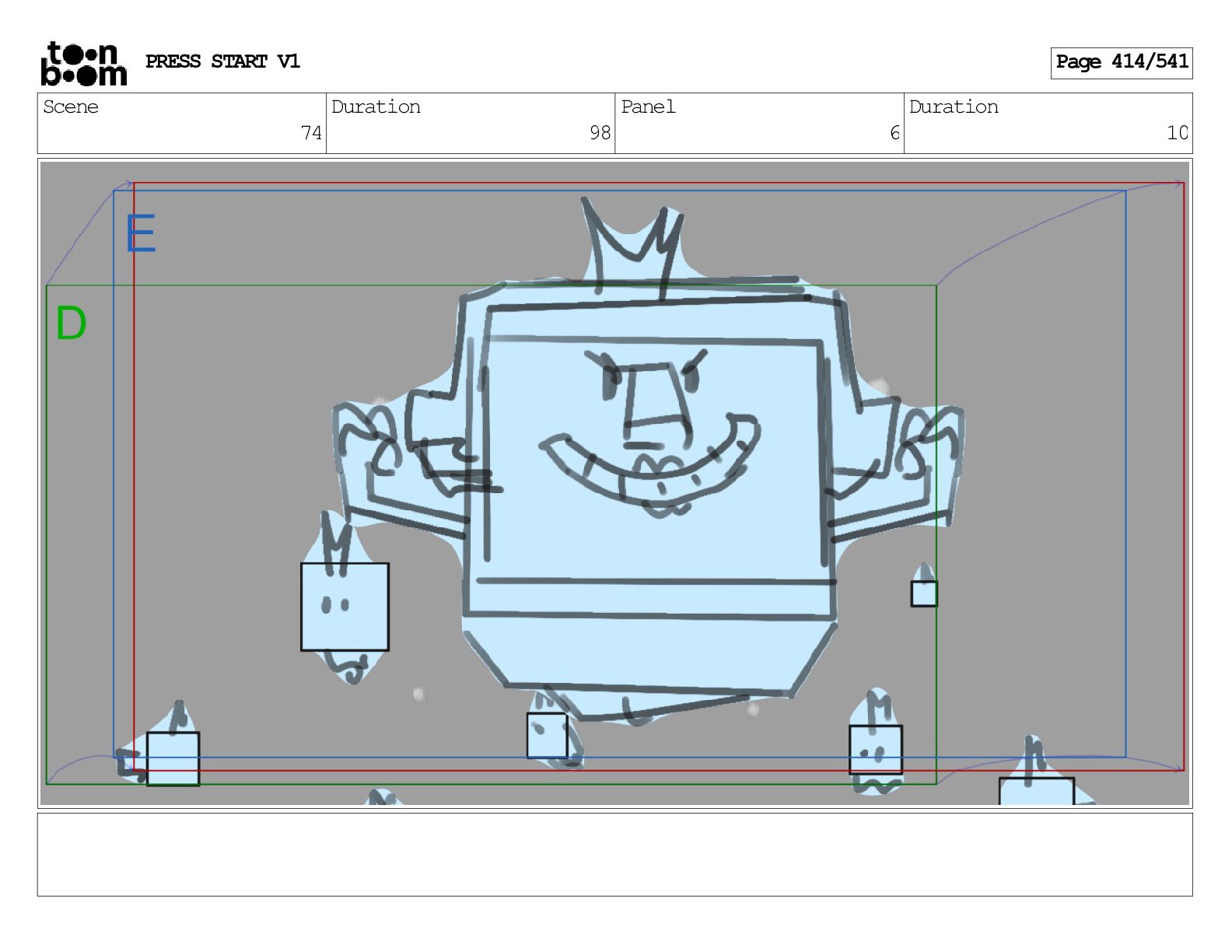Screen dimensions: 1232x952
Task: Click the panel Duration value 10
Action: [1177, 133]
